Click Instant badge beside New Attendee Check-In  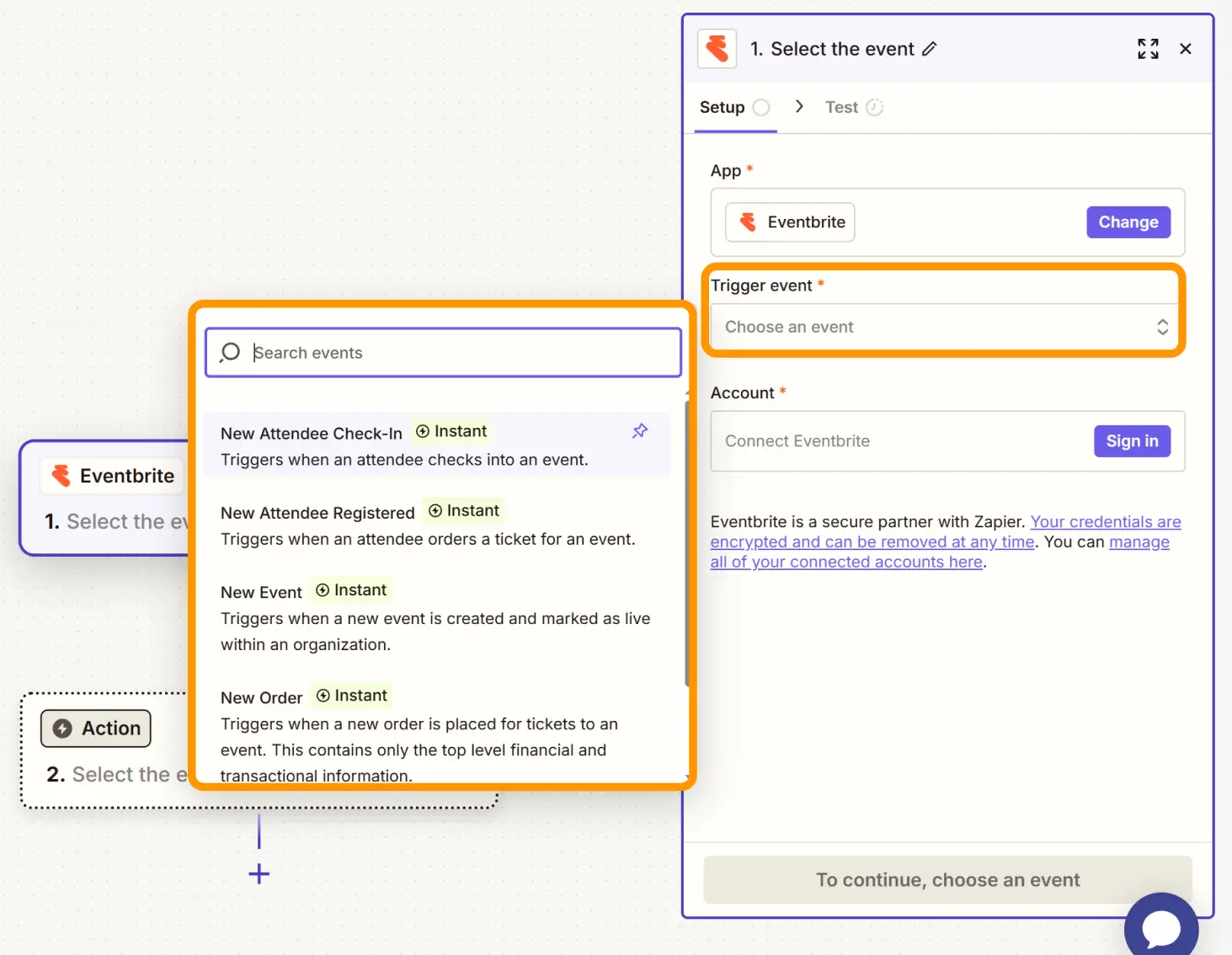452,431
